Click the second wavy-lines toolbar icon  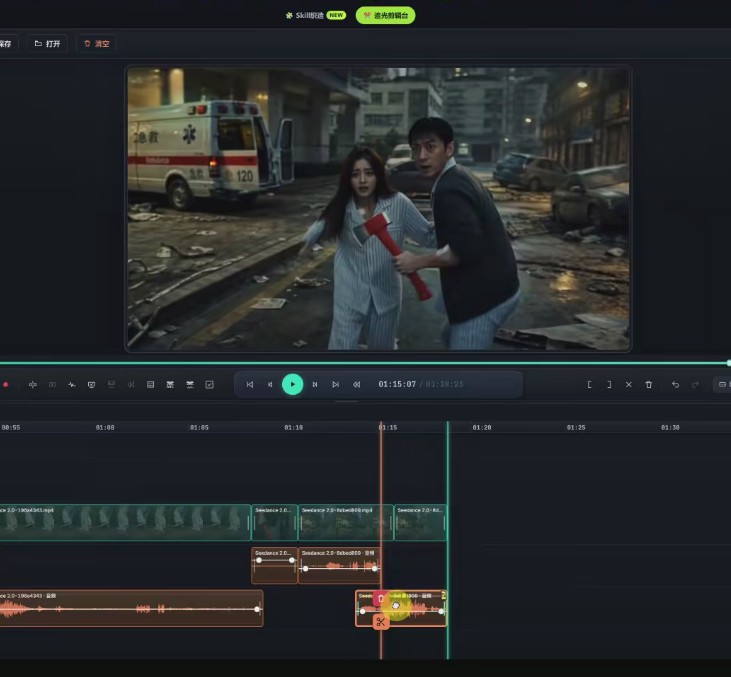point(190,385)
